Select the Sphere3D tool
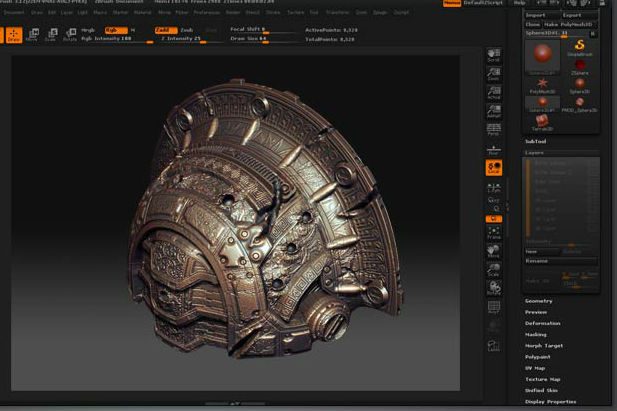Image resolution: width=617 pixels, height=411 pixels. pos(580,86)
